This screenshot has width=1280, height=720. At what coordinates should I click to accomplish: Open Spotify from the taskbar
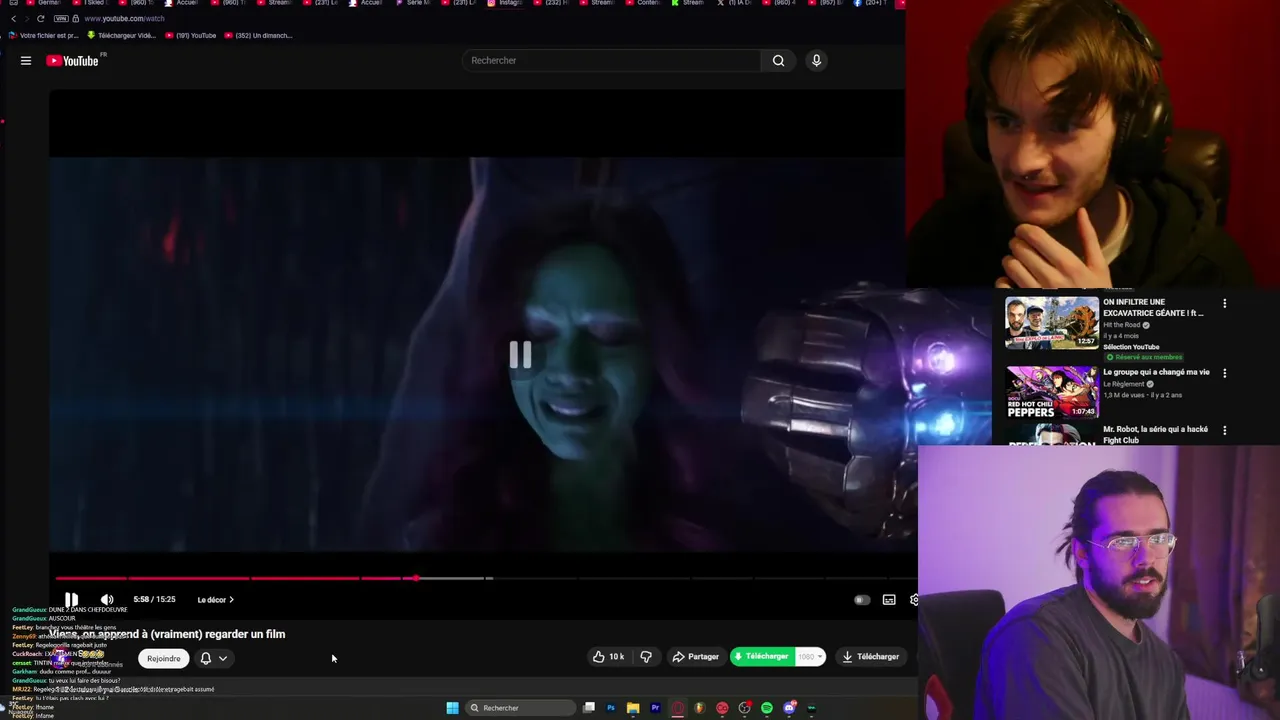[x=767, y=708]
